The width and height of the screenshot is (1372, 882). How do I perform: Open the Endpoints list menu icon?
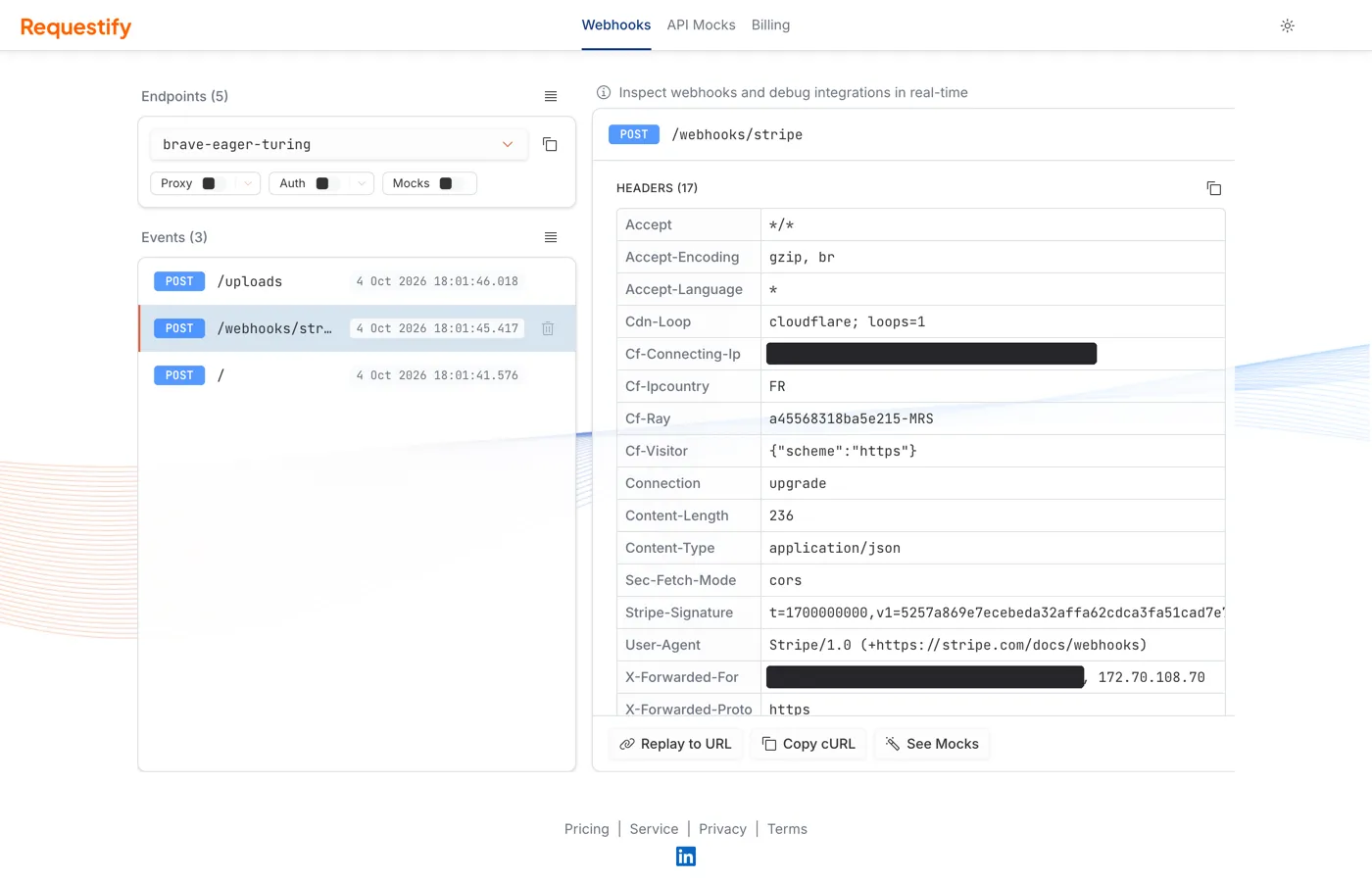pos(551,96)
